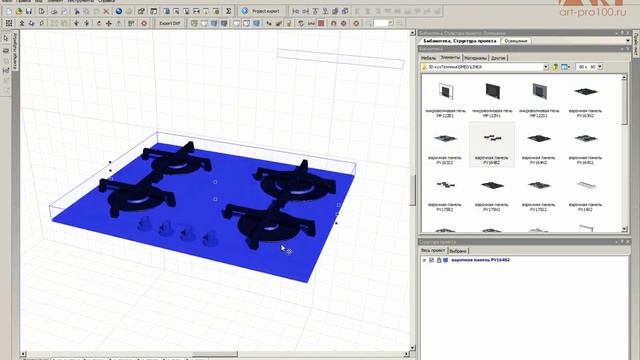
Task: Click viewport scroll-down arrow
Action: [412, 348]
